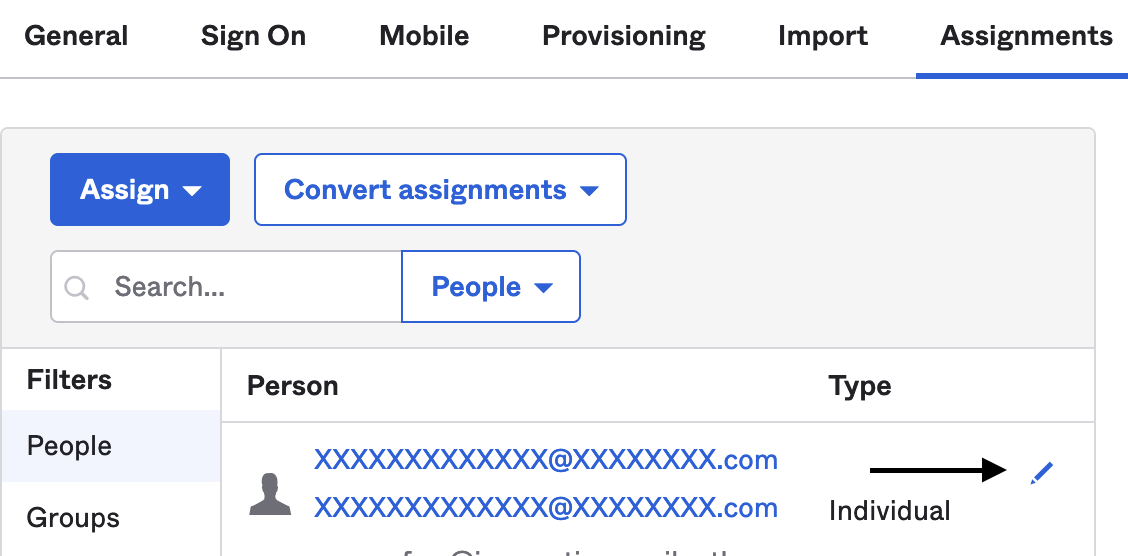Open the Assign dropdown
The height and width of the screenshot is (556, 1128).
[140, 190]
